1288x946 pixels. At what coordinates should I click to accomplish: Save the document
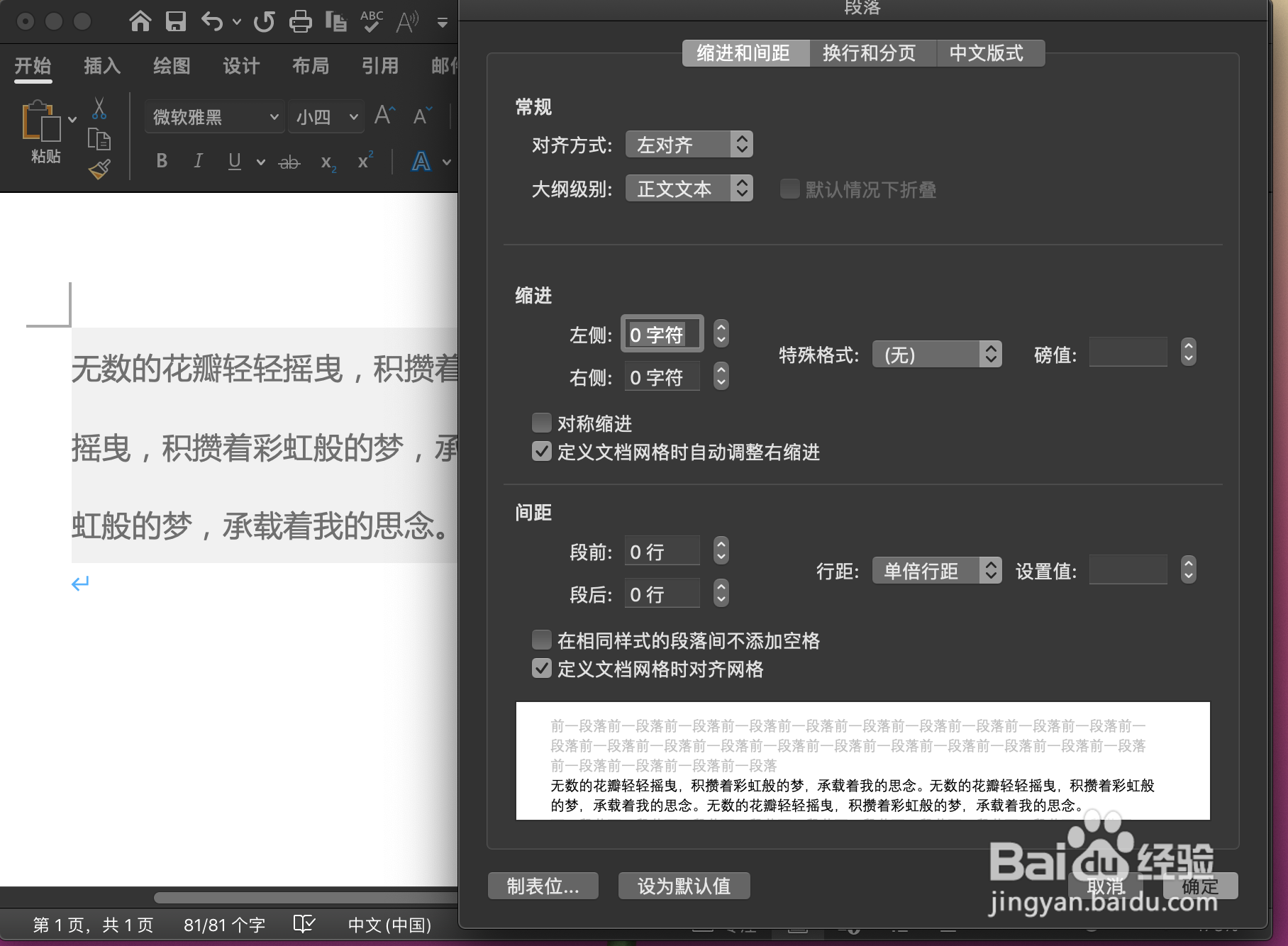tap(174, 21)
